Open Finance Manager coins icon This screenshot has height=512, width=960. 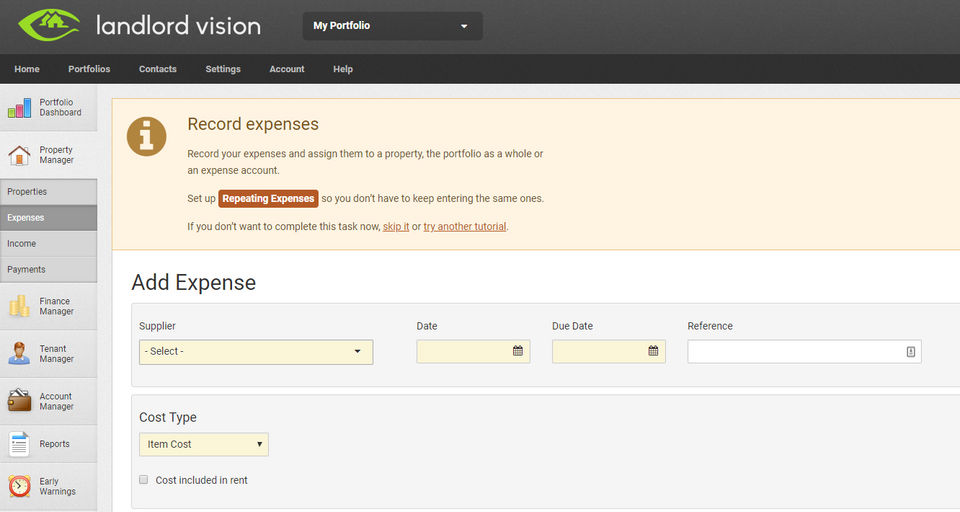[20, 306]
